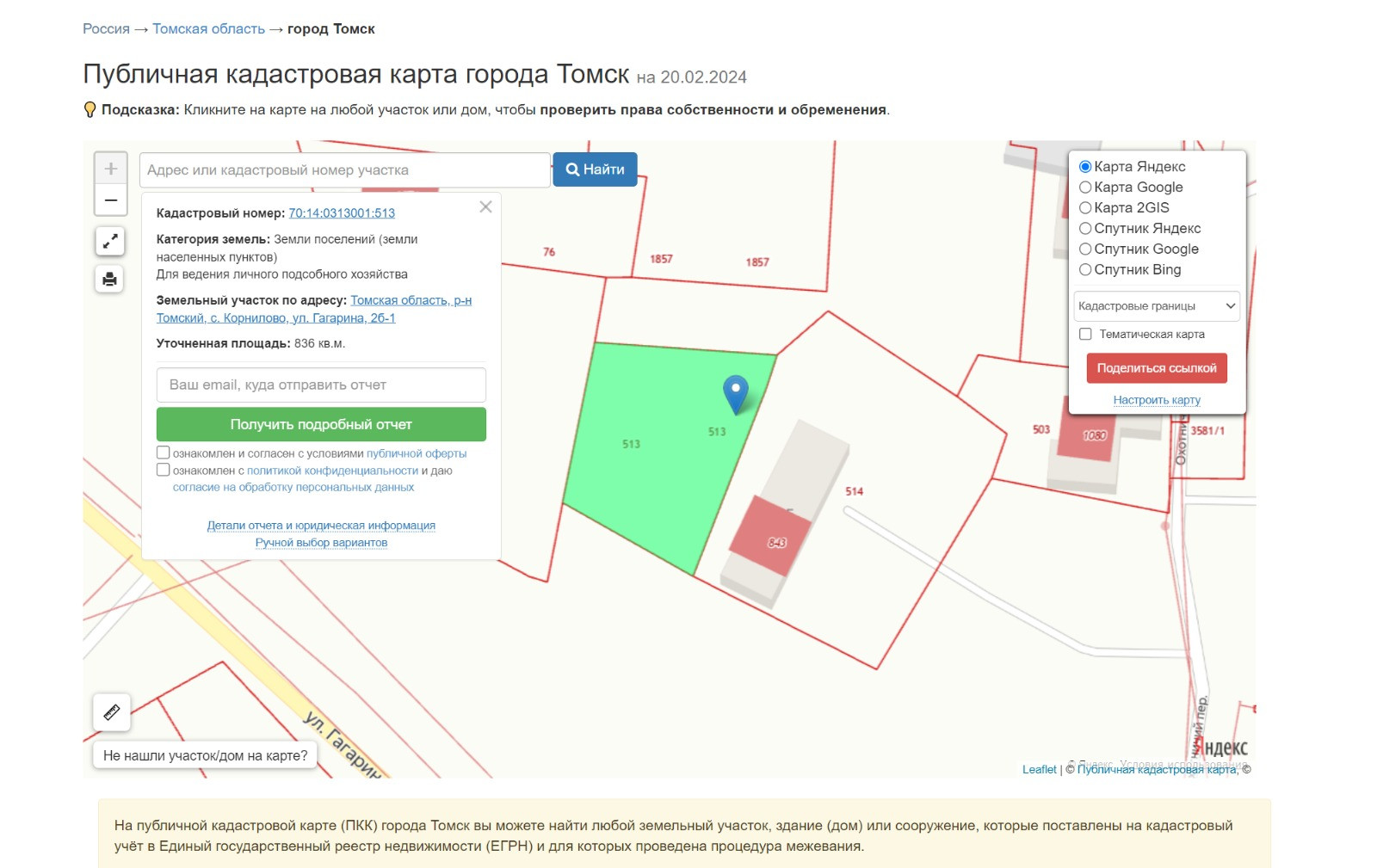This screenshot has width=1377, height=868.
Task: Focus the email input field
Action: pyautogui.click(x=321, y=385)
